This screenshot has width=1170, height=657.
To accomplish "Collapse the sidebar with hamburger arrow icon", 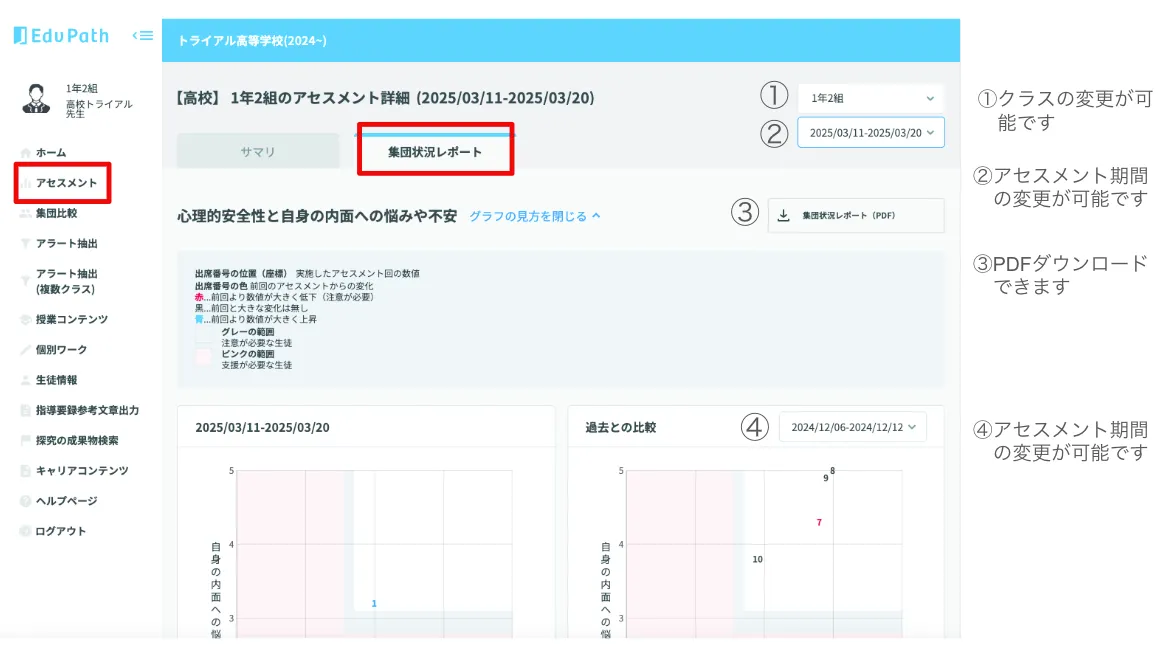I will pos(143,35).
